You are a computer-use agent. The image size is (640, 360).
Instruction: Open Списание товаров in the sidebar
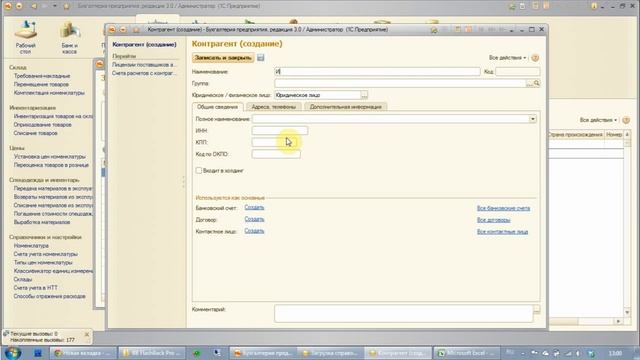point(36,133)
